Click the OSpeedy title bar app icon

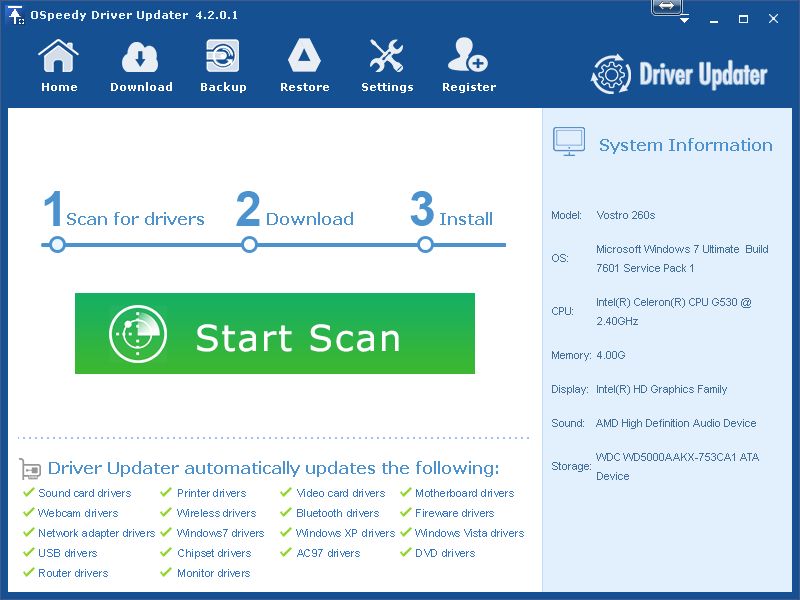pos(16,15)
